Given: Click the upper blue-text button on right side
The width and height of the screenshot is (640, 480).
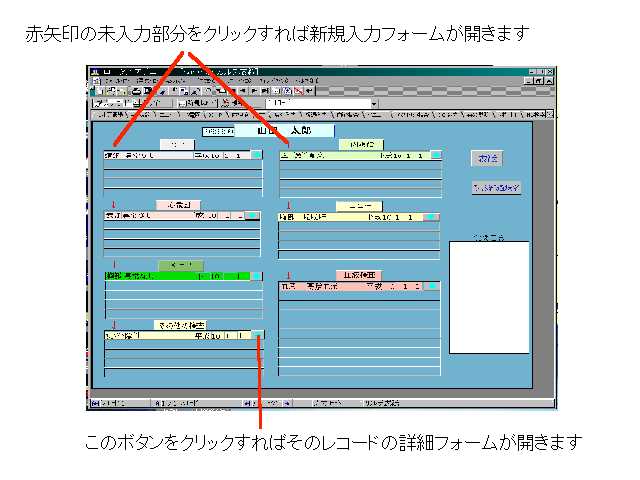Looking at the screenshot, I should pos(487,158).
